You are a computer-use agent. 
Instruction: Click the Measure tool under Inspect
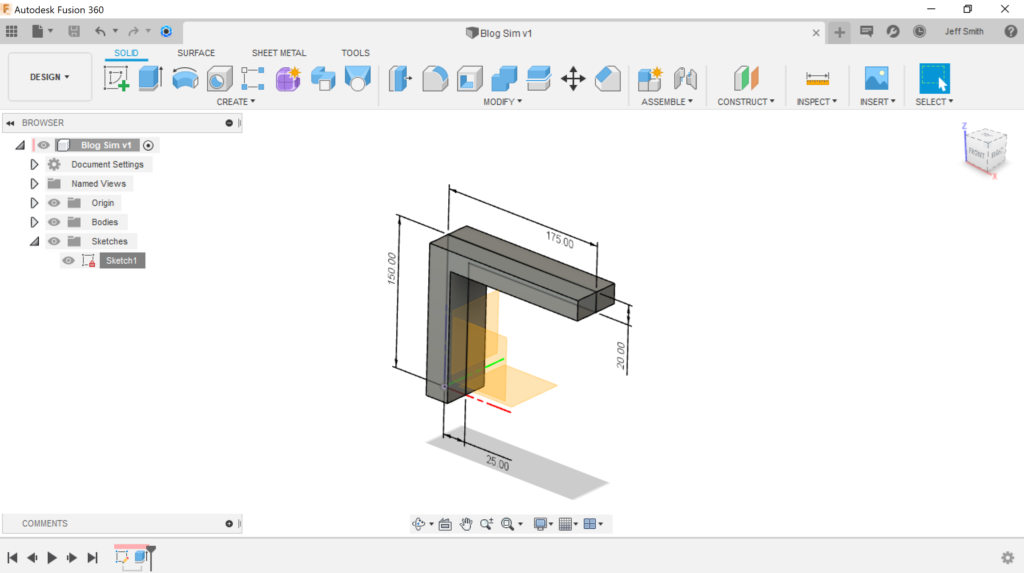tap(817, 78)
